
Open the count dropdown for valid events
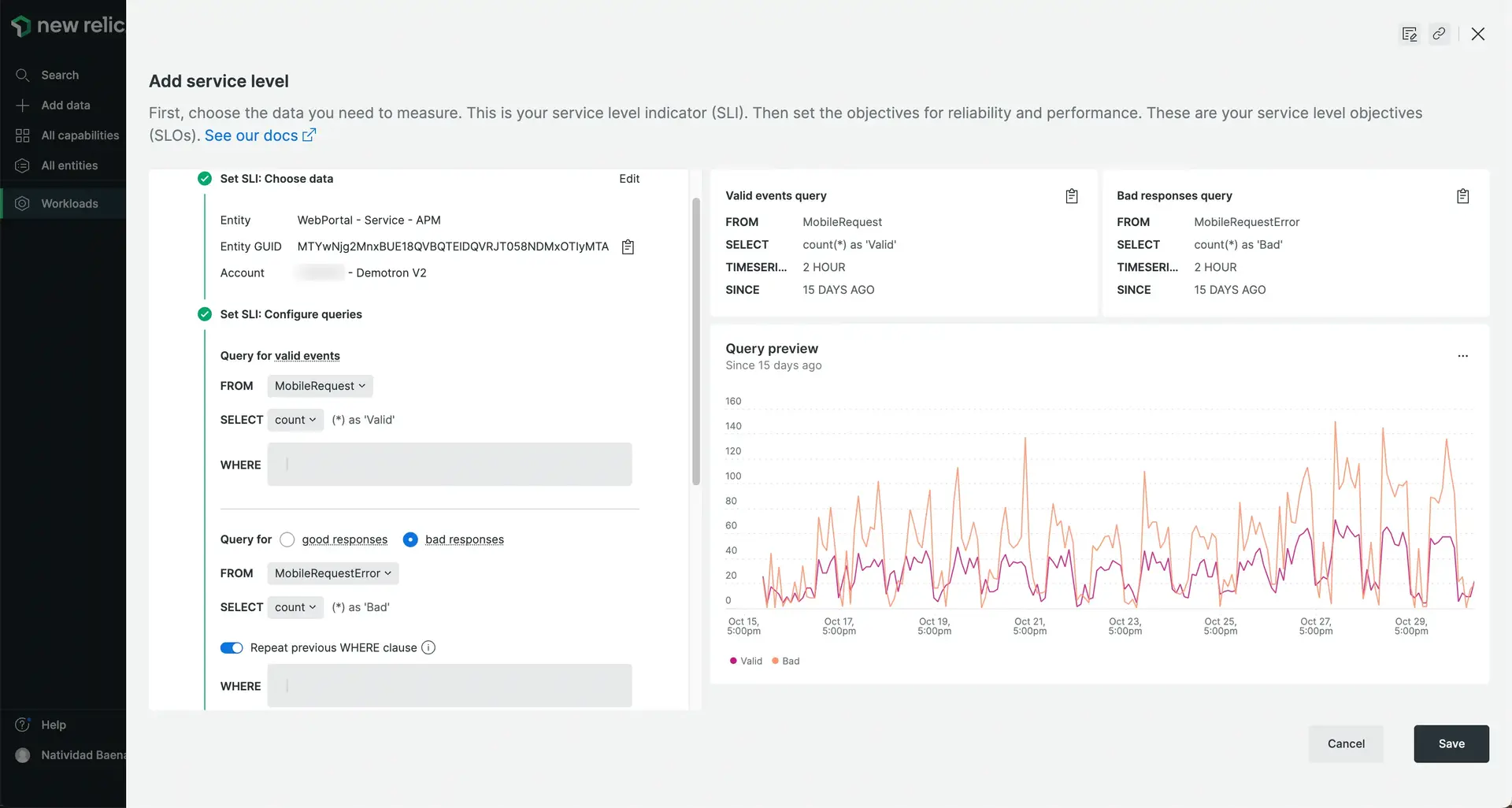(x=295, y=420)
